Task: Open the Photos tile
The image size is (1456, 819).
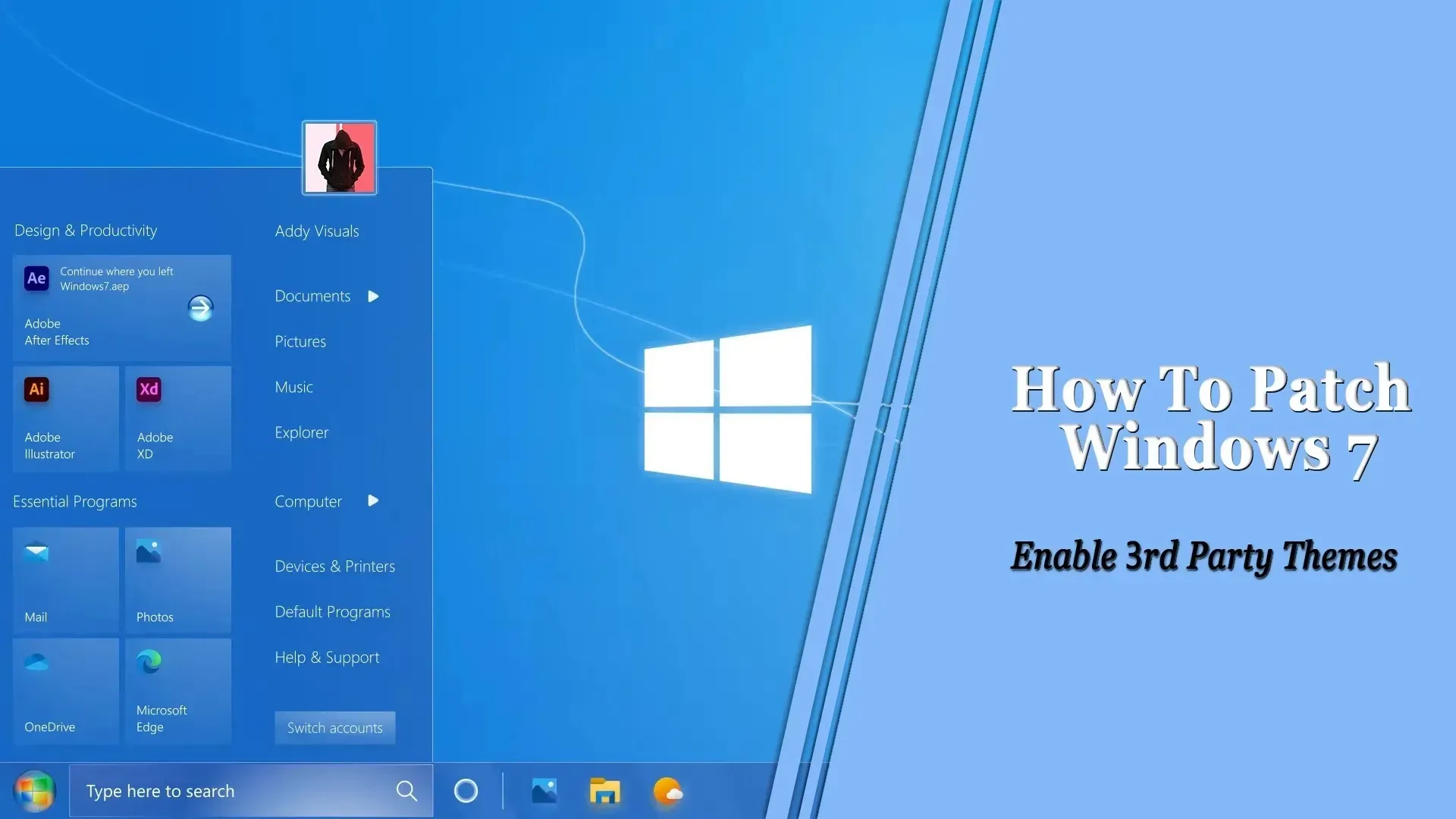Action: [178, 580]
